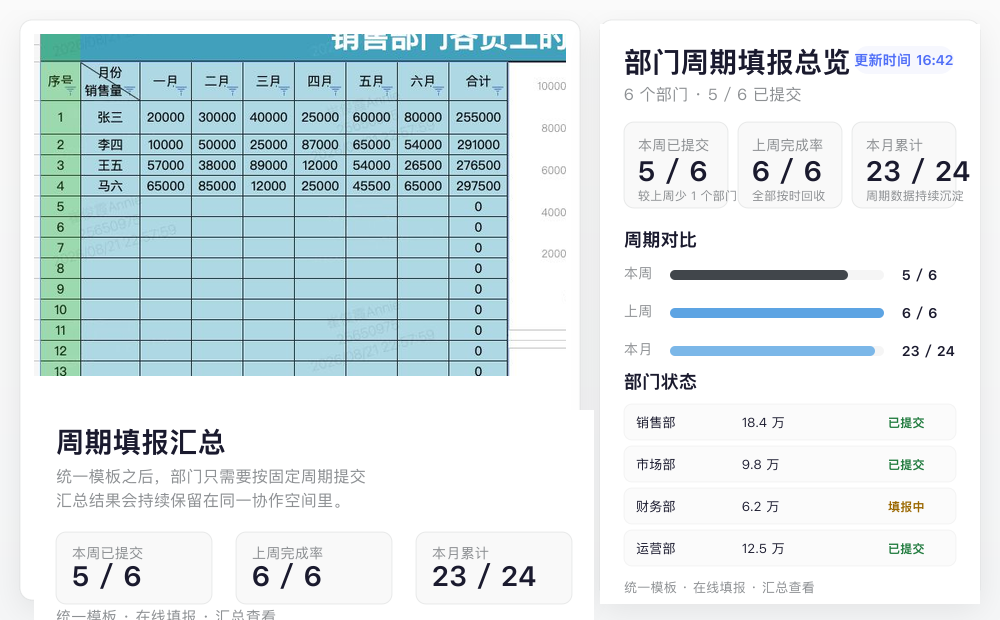Open the 五月 column filter dropdown

click(x=387, y=91)
